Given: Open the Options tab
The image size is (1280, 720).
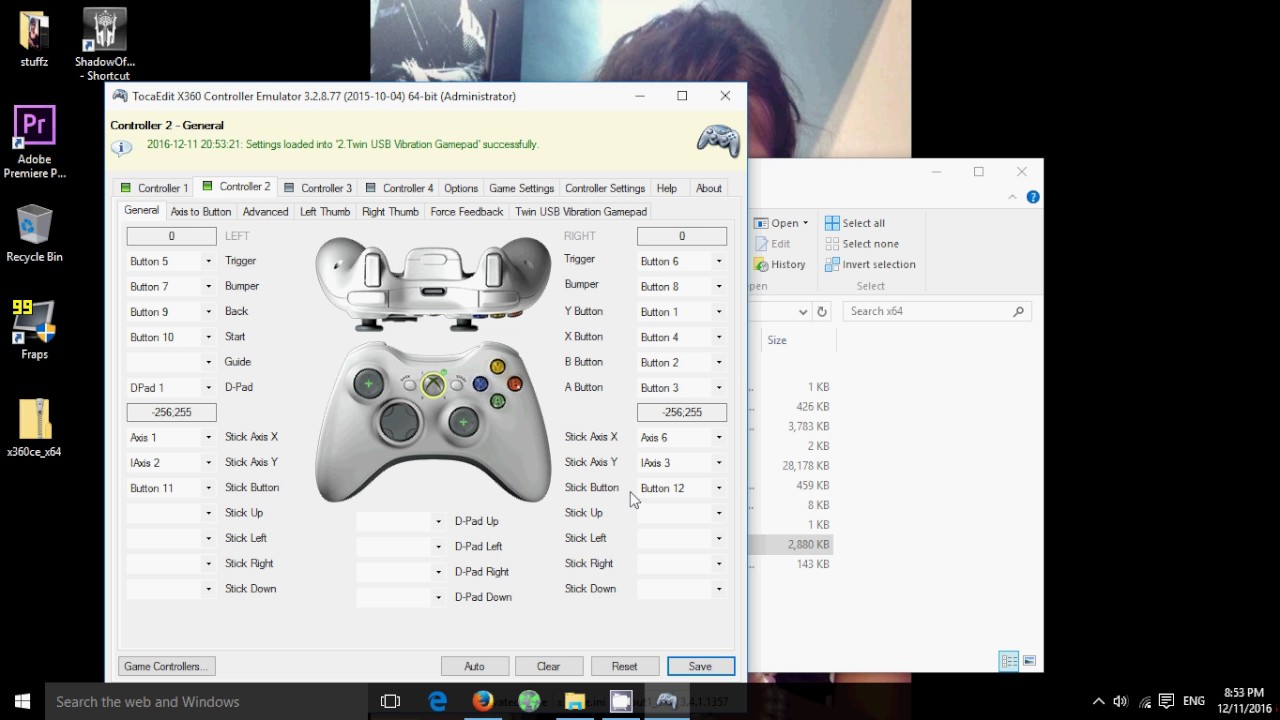Looking at the screenshot, I should [461, 188].
